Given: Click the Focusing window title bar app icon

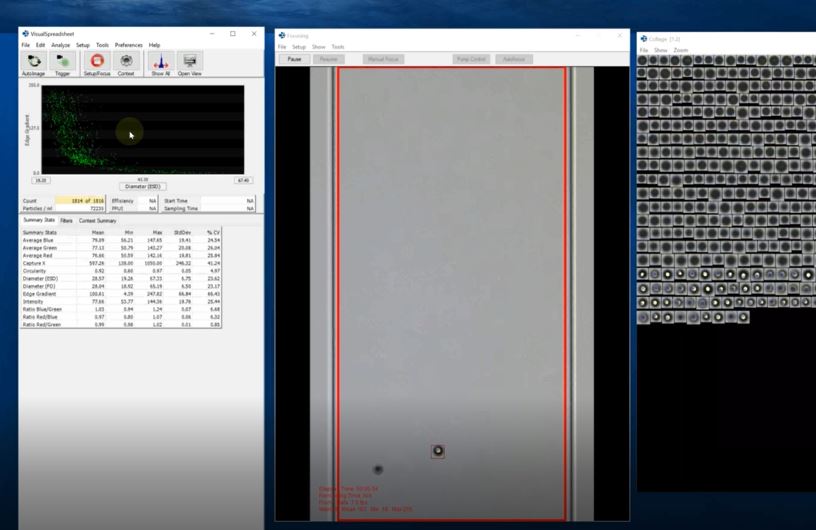Looking at the screenshot, I should click(282, 35).
